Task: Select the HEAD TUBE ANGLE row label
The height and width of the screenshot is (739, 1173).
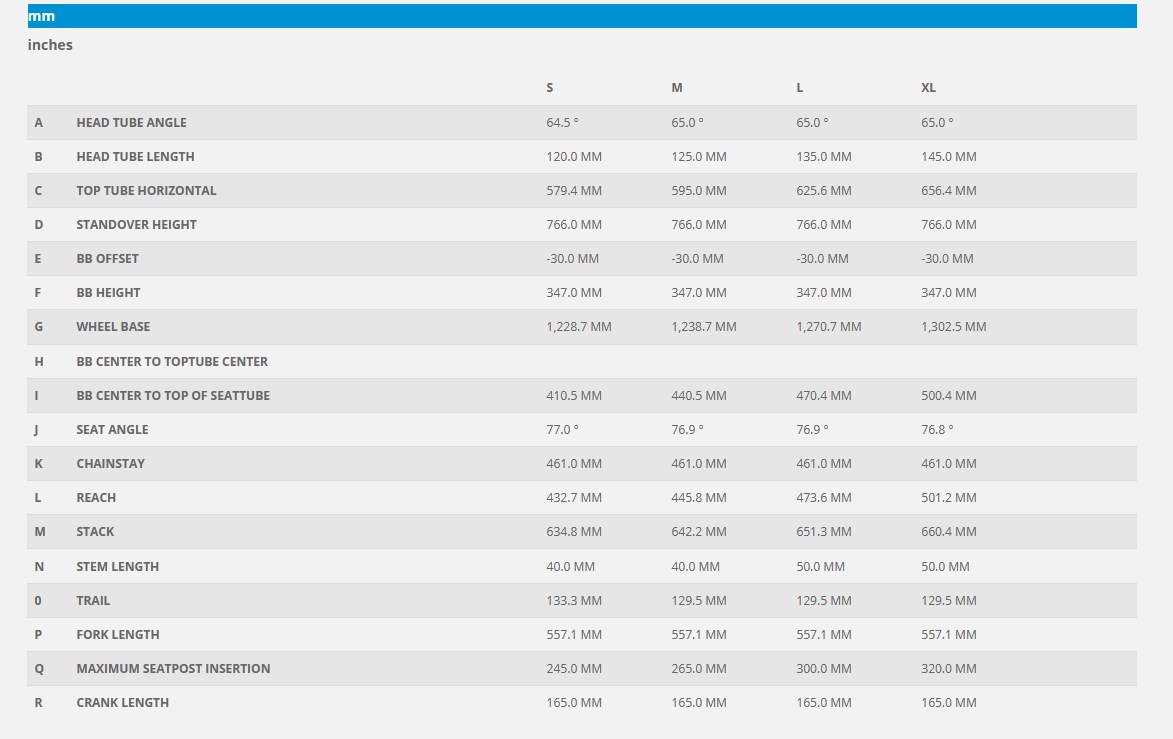Action: pos(131,123)
